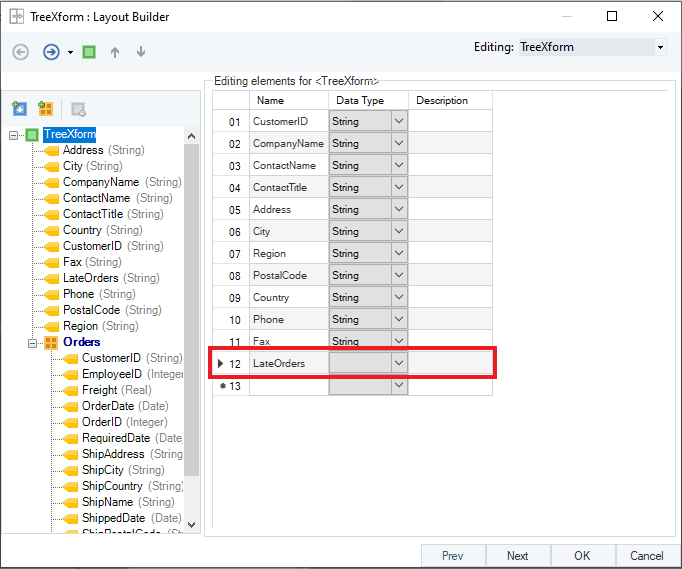Open the Editing TreeXform dropdown

coord(660,47)
